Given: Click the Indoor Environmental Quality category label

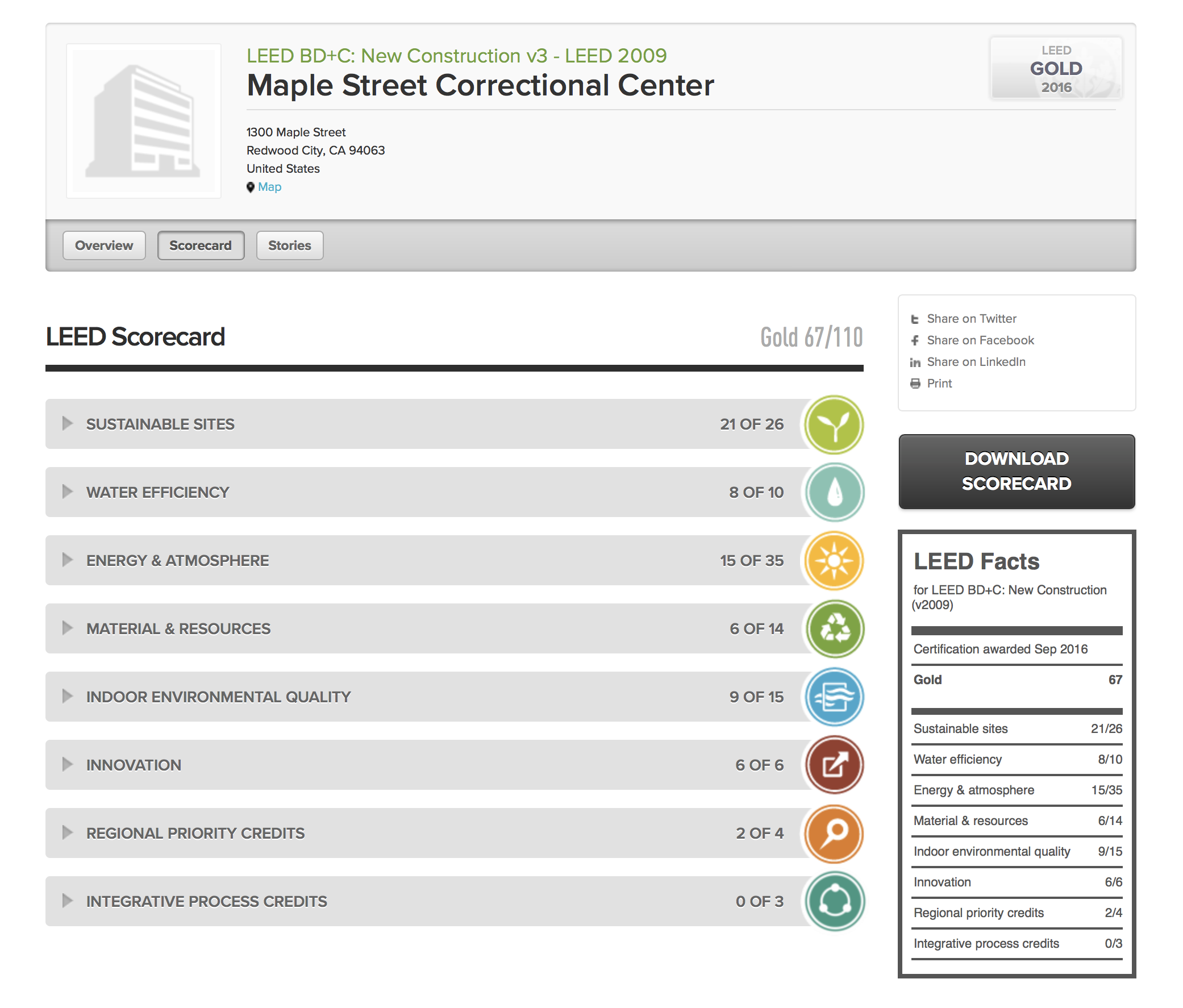Looking at the screenshot, I should click(x=218, y=697).
